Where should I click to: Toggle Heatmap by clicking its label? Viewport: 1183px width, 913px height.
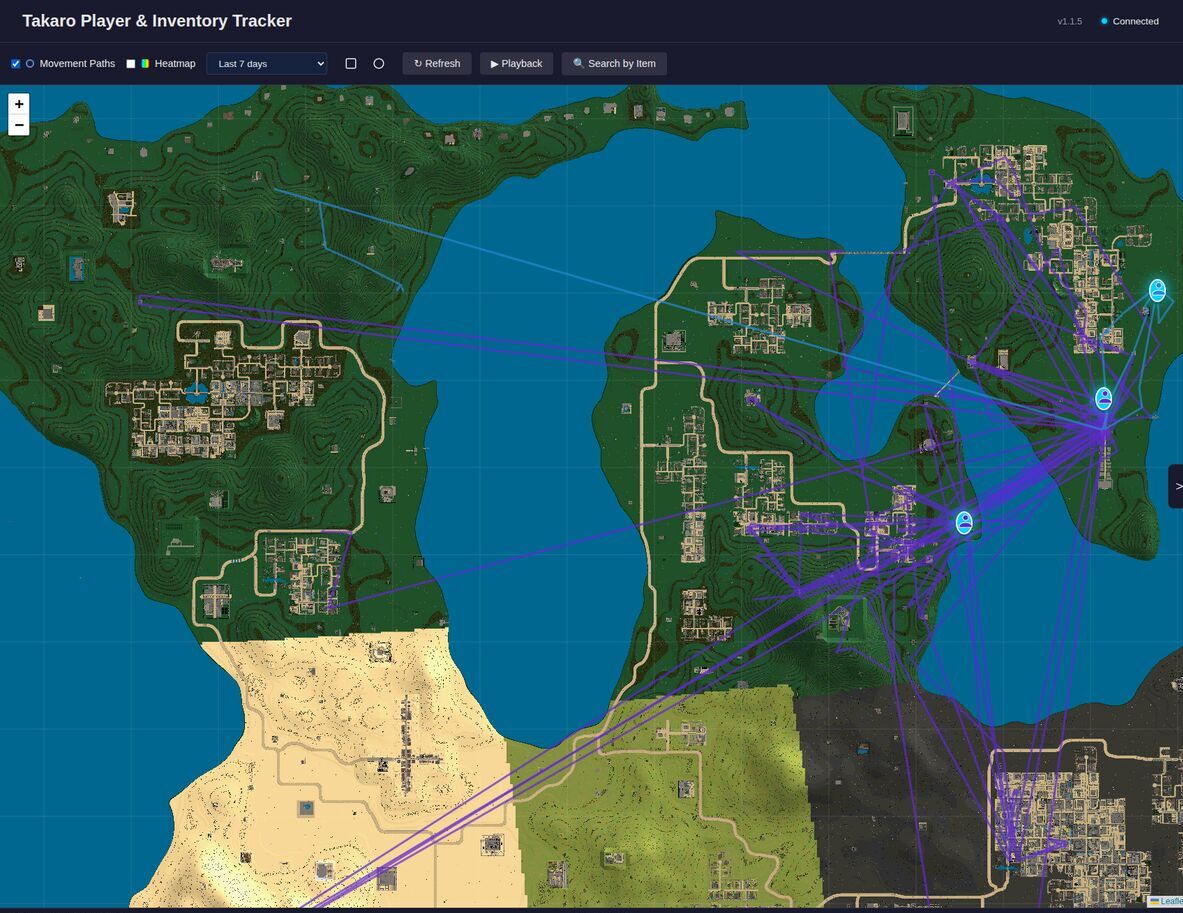point(175,64)
